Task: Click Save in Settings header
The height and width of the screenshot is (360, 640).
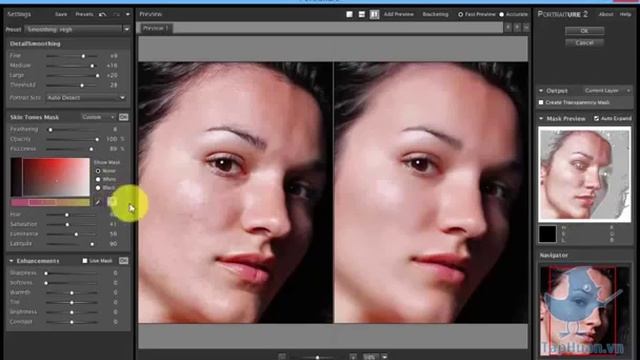Action: tap(61, 14)
